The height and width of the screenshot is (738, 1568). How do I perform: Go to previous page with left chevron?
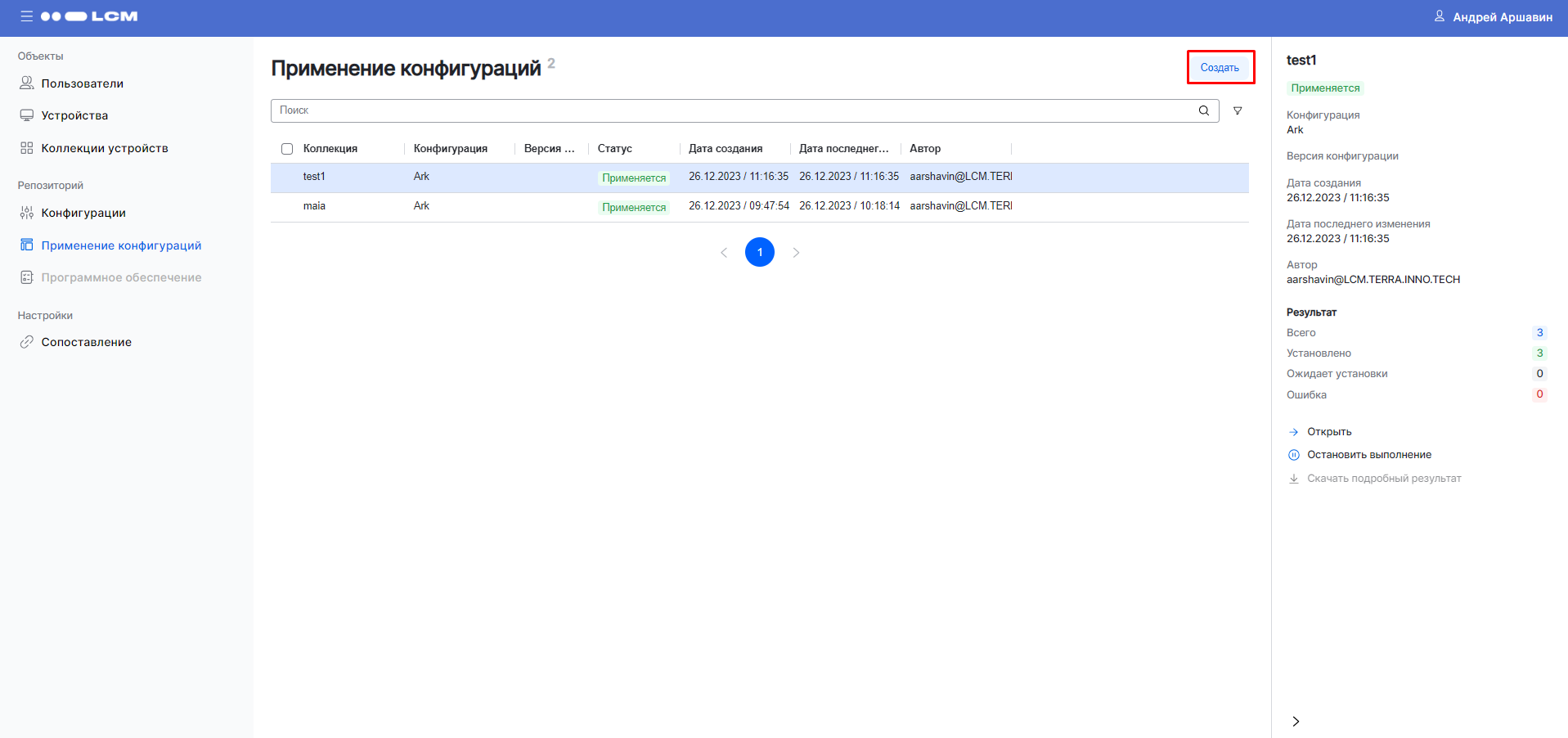click(x=724, y=253)
